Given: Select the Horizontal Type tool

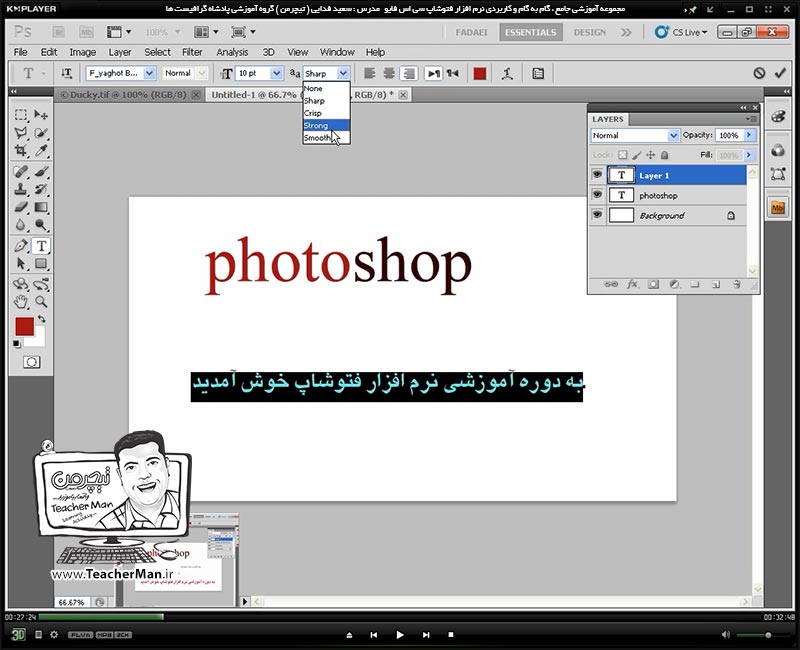Looking at the screenshot, I should coord(41,246).
